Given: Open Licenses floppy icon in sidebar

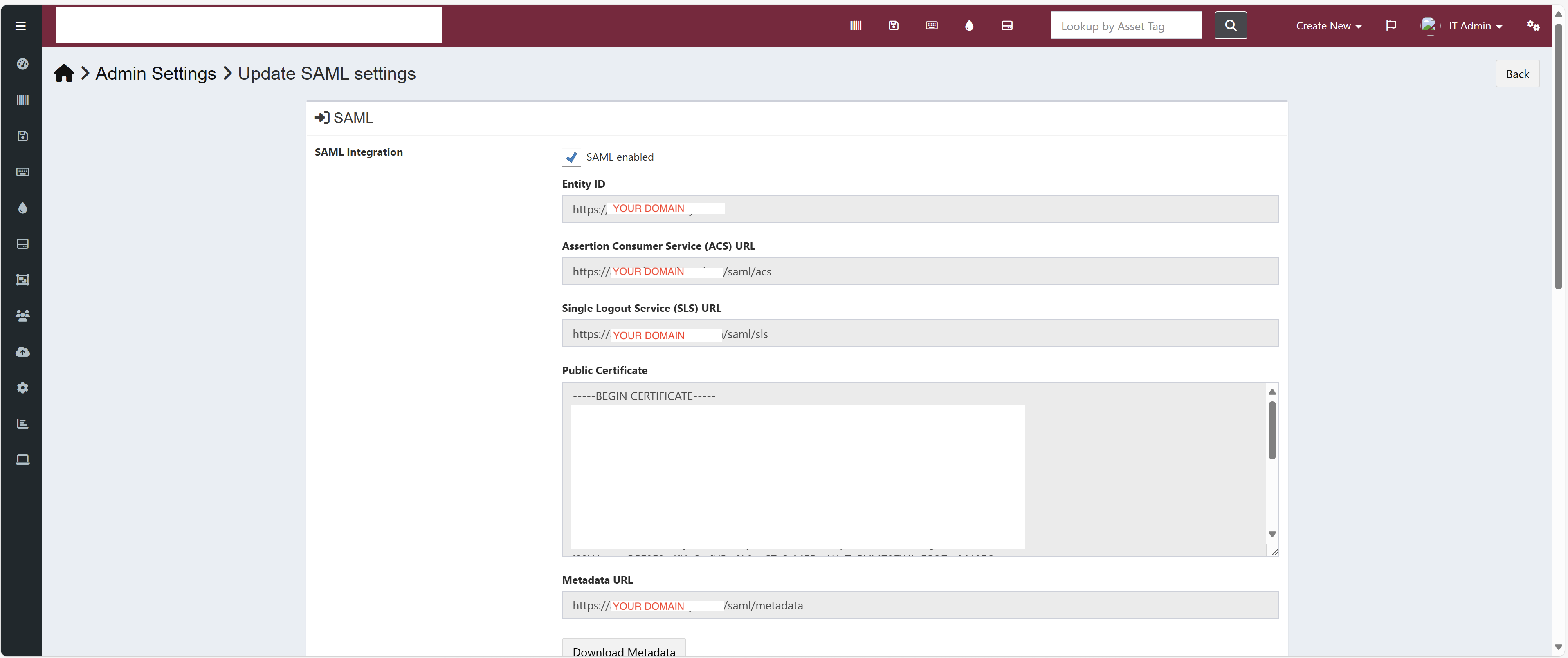Looking at the screenshot, I should tap(22, 136).
